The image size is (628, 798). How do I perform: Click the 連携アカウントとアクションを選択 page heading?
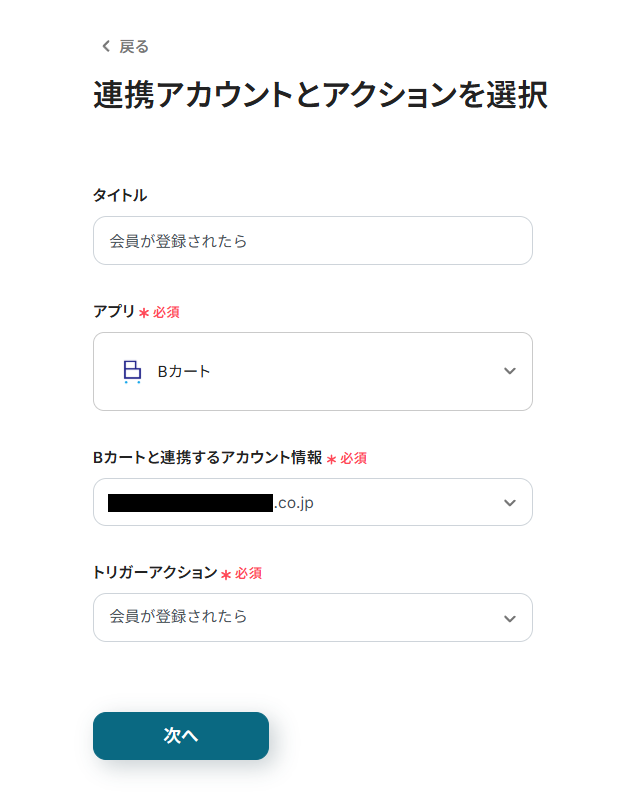click(x=320, y=95)
